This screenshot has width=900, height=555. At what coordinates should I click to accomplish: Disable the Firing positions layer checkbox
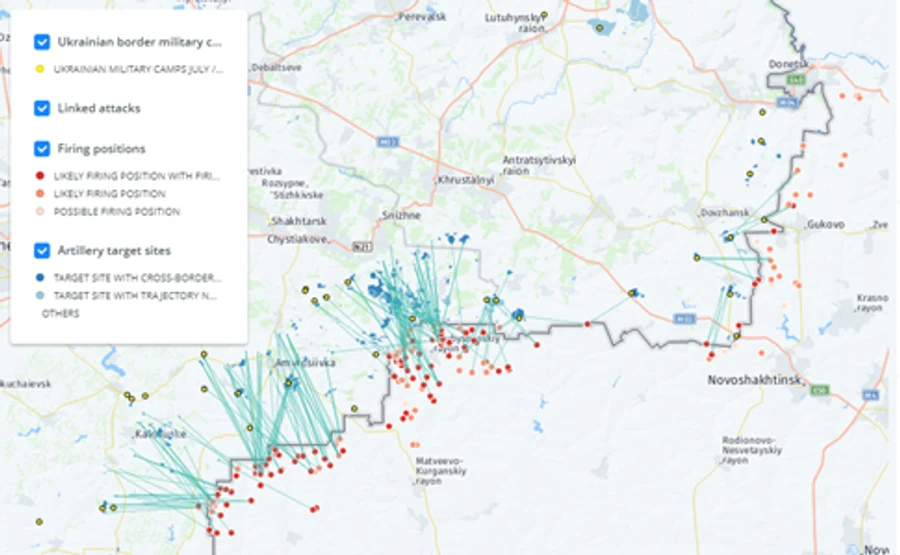(42, 149)
